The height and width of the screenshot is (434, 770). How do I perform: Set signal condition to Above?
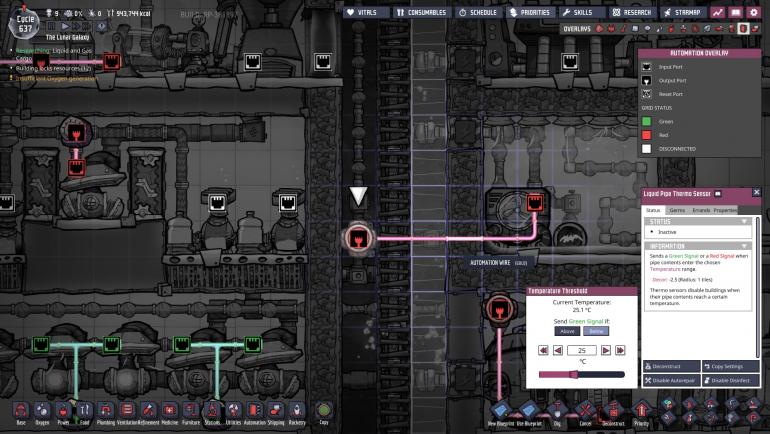tap(567, 331)
